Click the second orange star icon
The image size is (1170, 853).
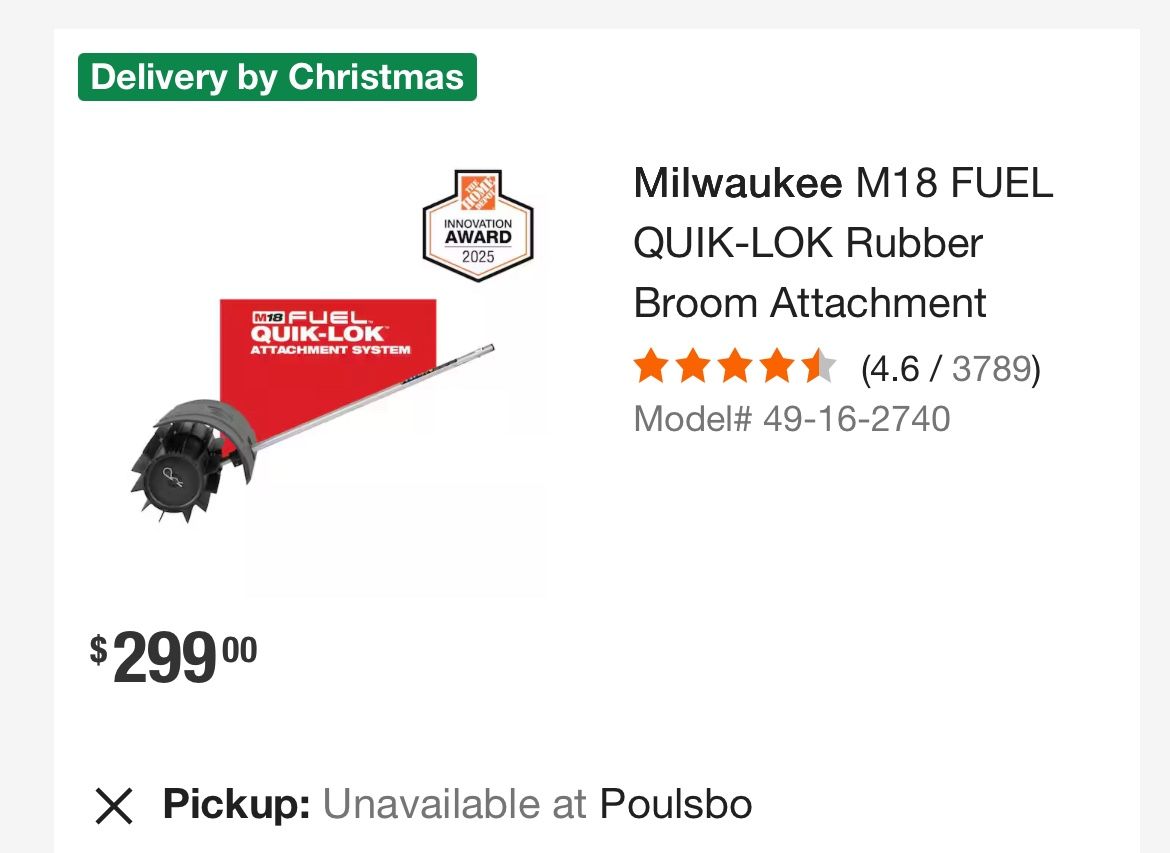click(693, 367)
